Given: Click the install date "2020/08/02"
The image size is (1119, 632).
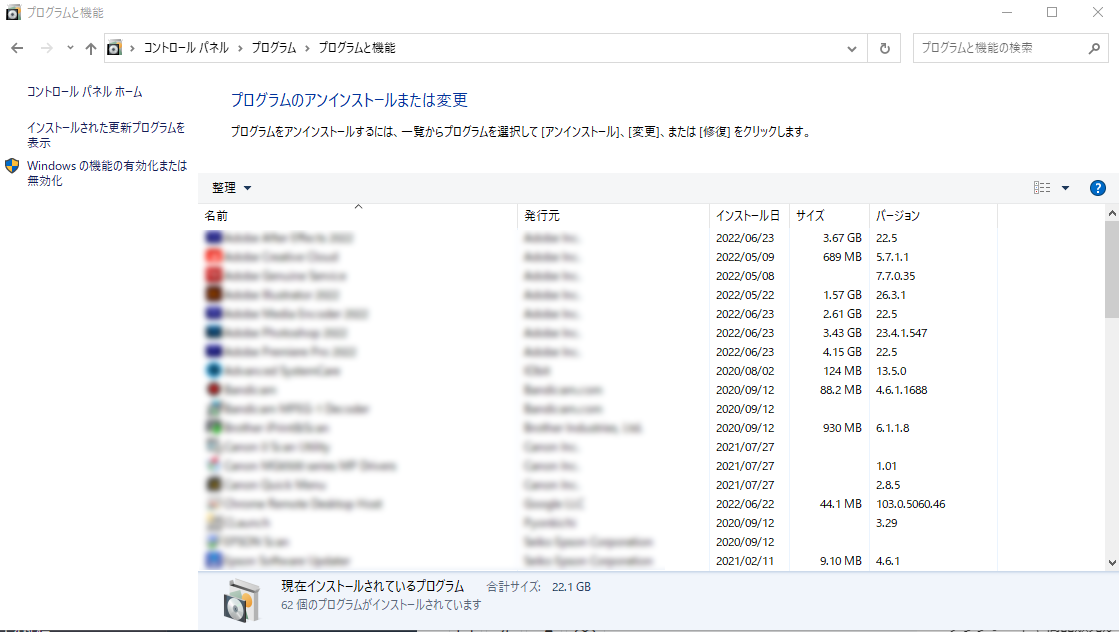Looking at the screenshot, I should [745, 371].
